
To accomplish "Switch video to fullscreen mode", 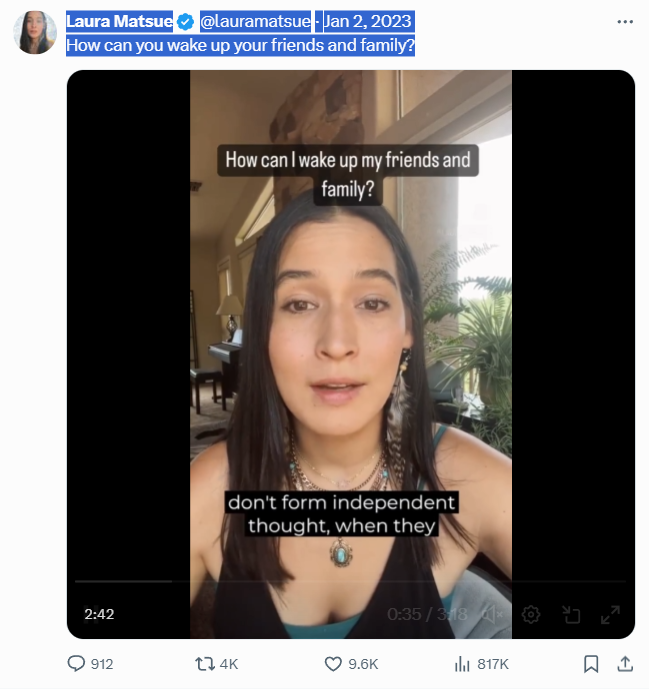I will pyautogui.click(x=610, y=614).
